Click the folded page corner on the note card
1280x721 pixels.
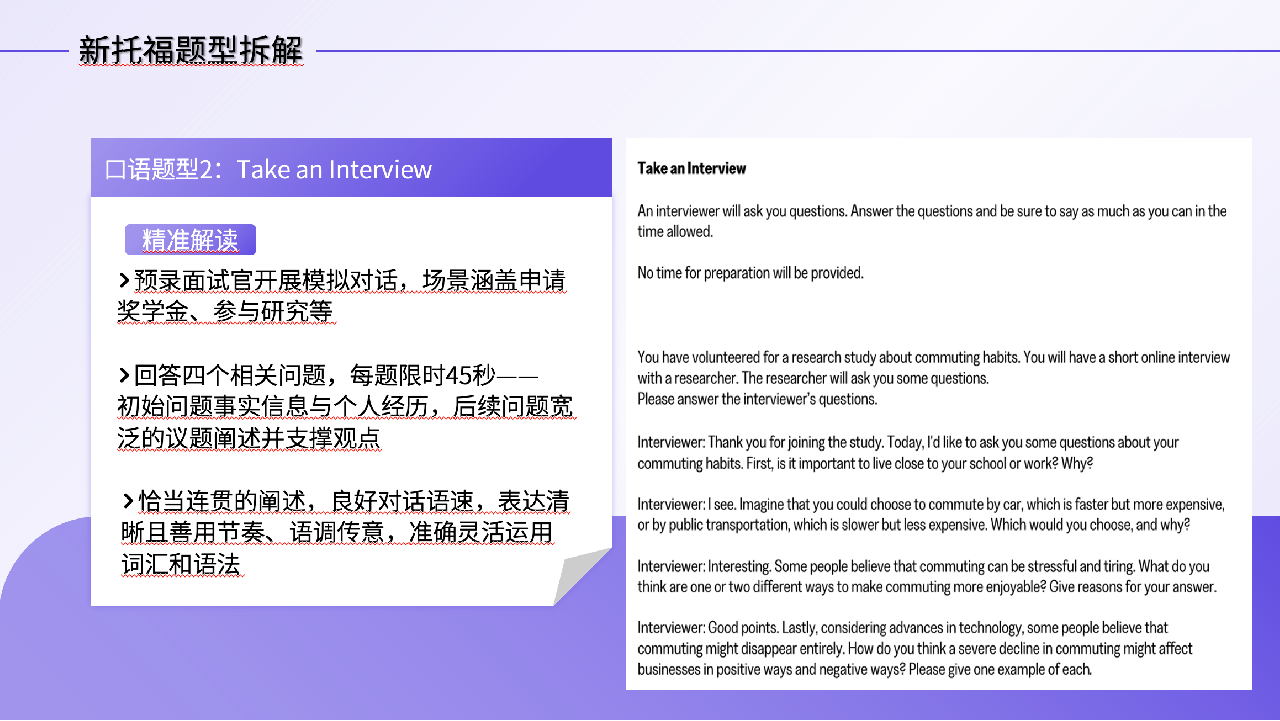[582, 577]
